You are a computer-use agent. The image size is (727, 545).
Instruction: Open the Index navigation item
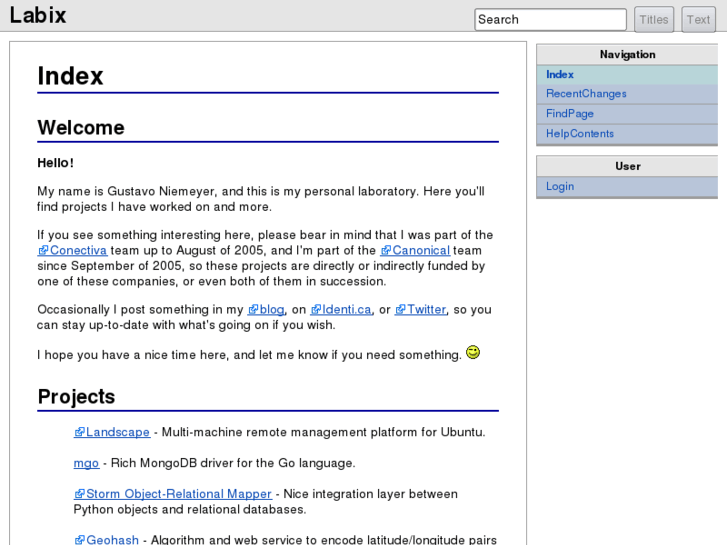click(x=560, y=74)
